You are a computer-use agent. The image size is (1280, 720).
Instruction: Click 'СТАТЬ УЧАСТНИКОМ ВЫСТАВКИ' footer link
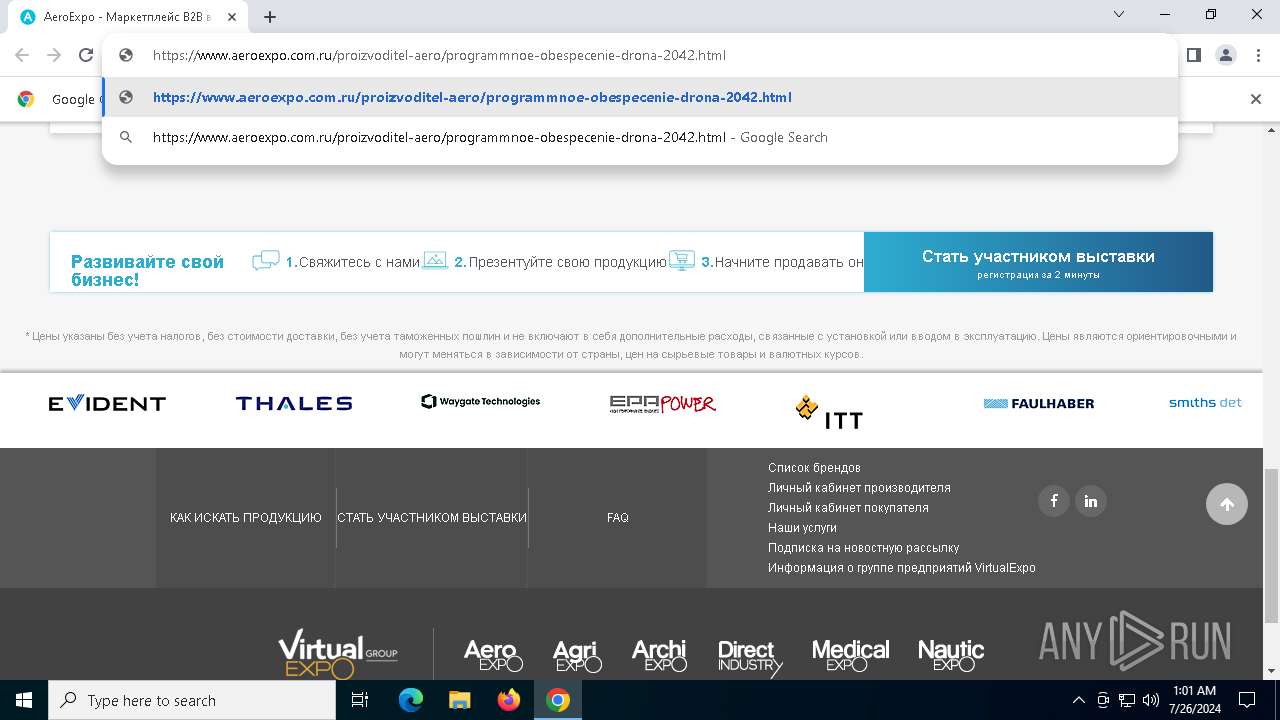[x=432, y=518]
